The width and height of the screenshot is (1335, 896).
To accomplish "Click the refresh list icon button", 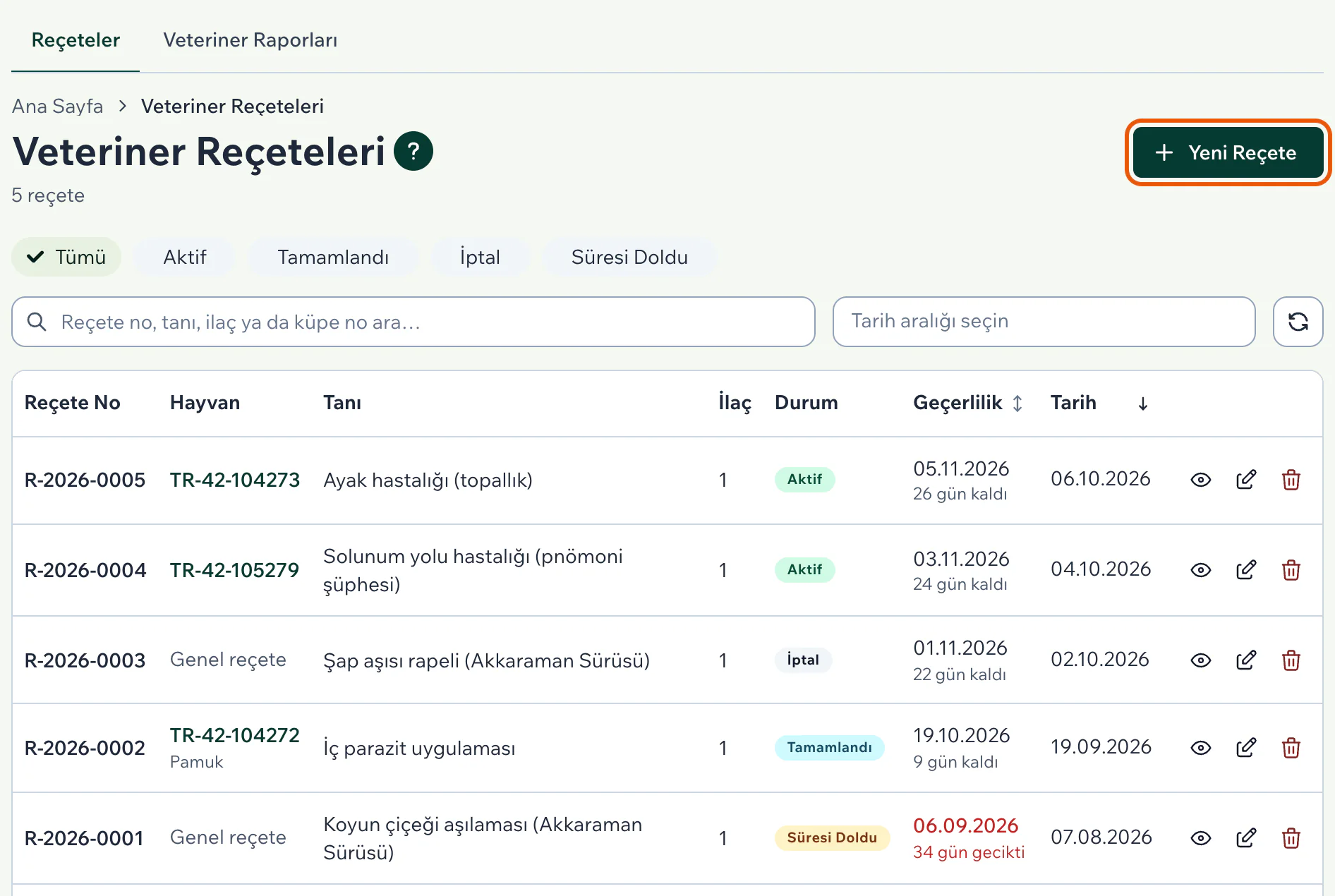I will point(1298,322).
